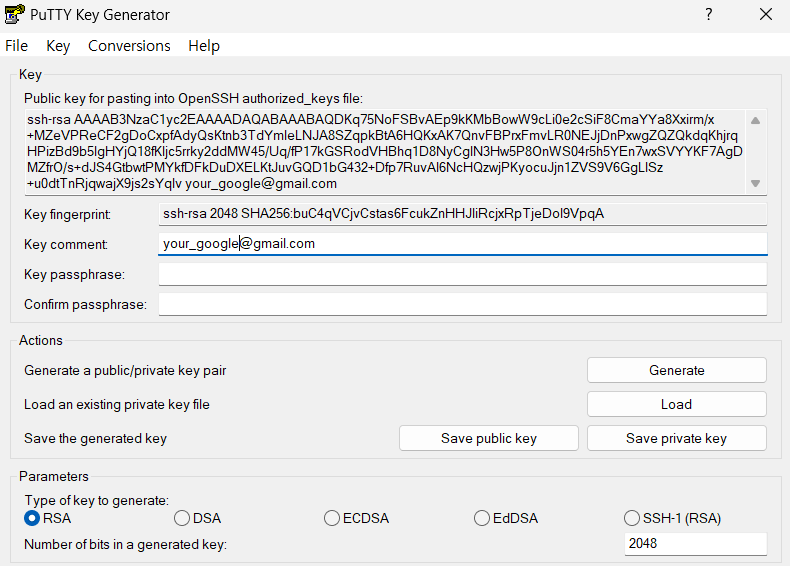Click 'Type of key to generate:' label
Screen dimensions: 790x566
[x=97, y=500]
